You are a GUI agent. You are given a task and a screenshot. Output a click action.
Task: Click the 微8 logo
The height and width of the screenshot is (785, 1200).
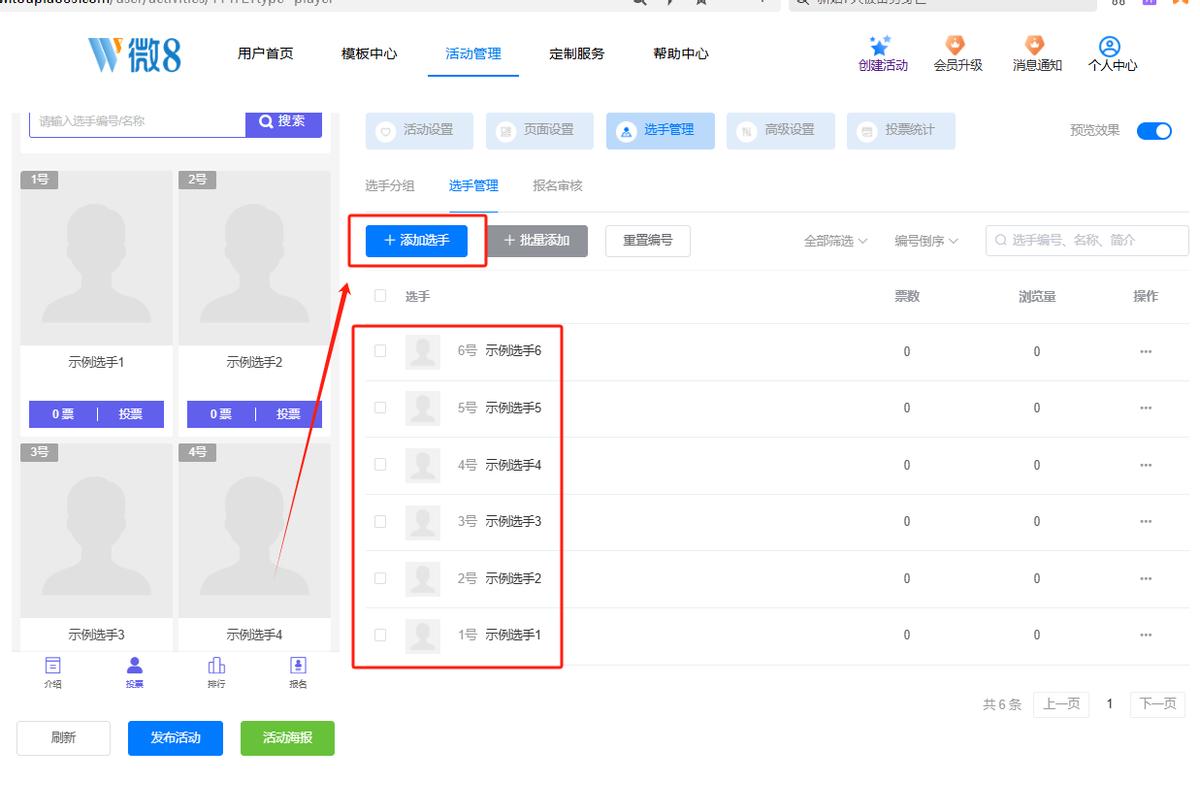pos(134,54)
